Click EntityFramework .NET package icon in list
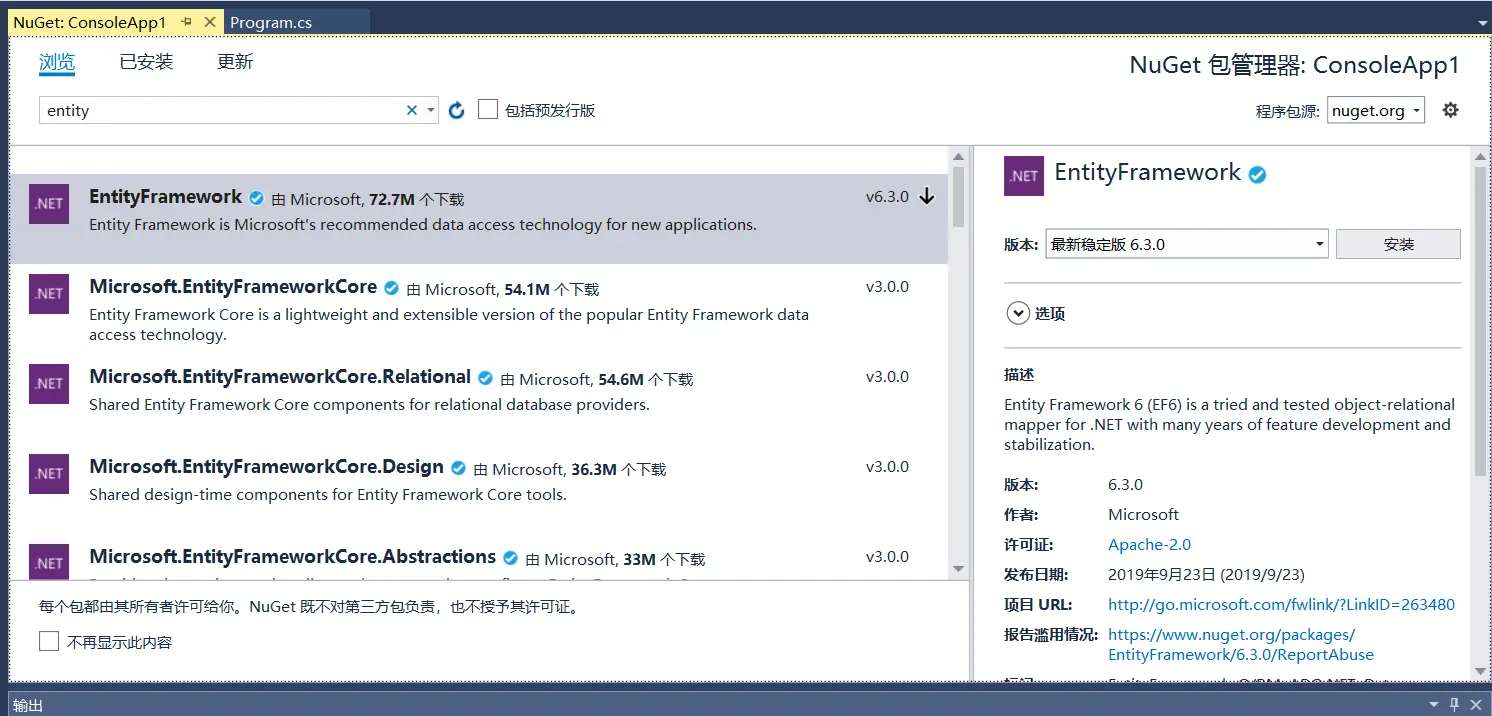Screen dimensions: 1492x716 (x=49, y=204)
